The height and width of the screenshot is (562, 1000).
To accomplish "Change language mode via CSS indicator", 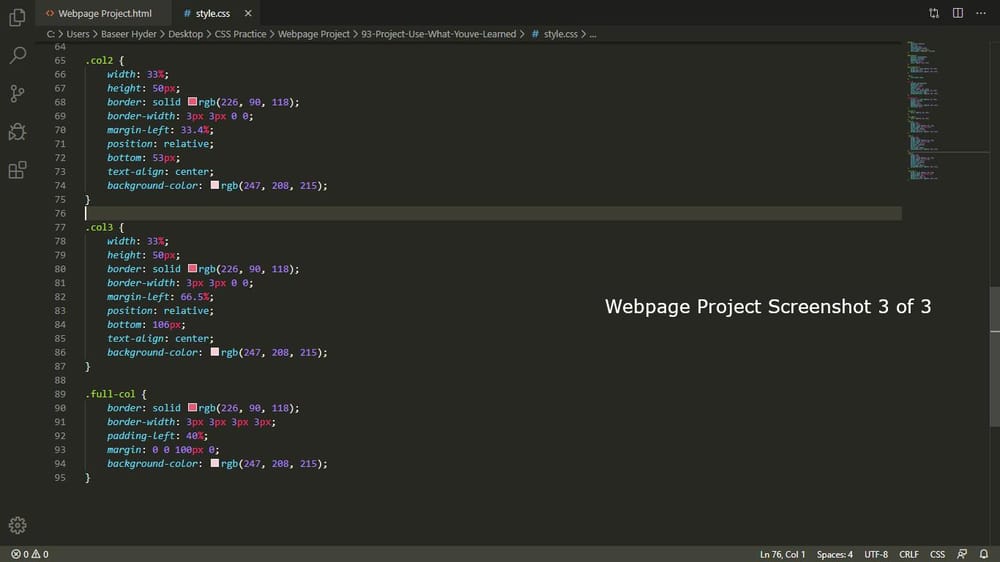I will 938,554.
